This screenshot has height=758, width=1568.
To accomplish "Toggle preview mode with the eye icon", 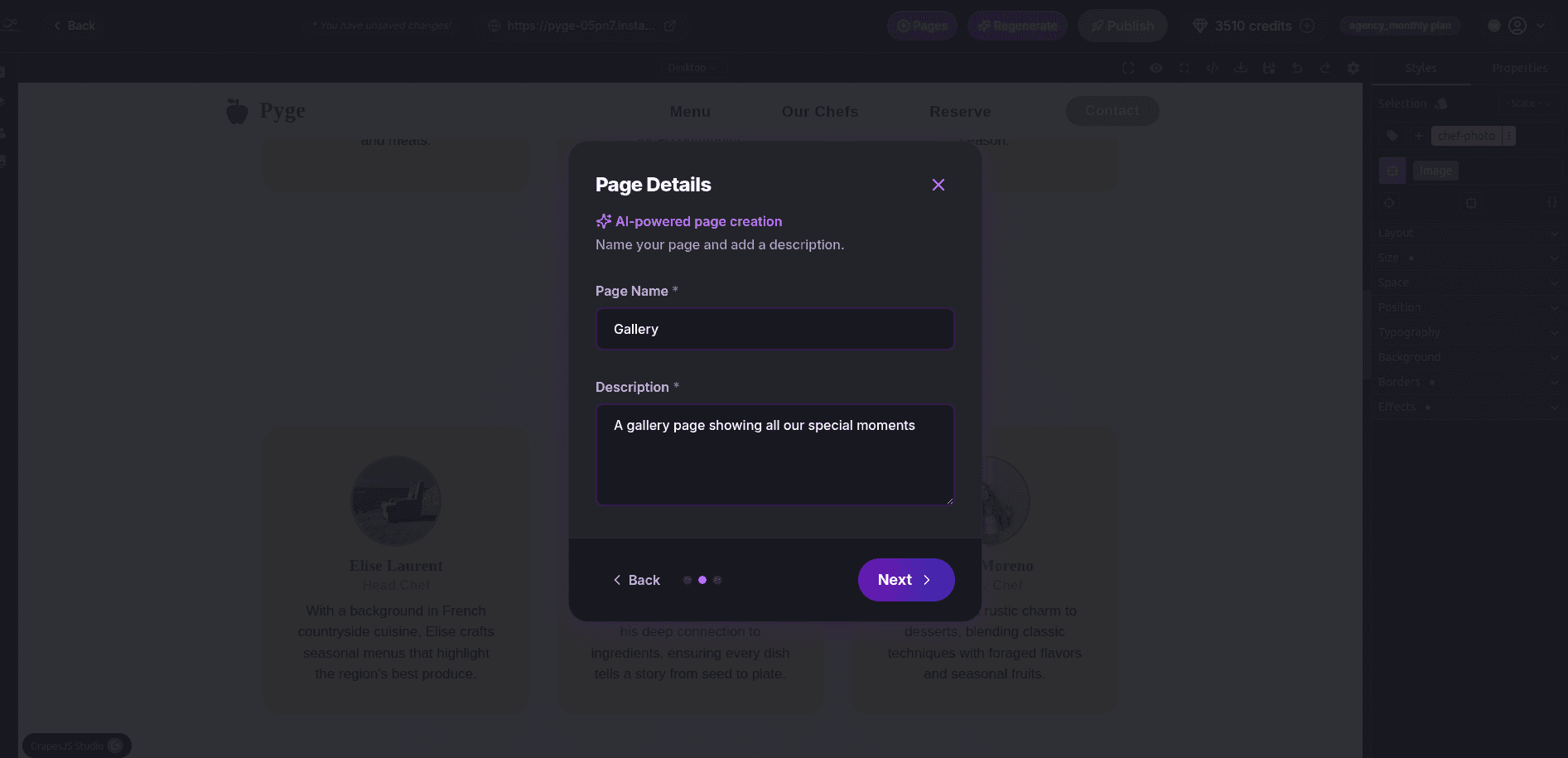I will (x=1156, y=68).
